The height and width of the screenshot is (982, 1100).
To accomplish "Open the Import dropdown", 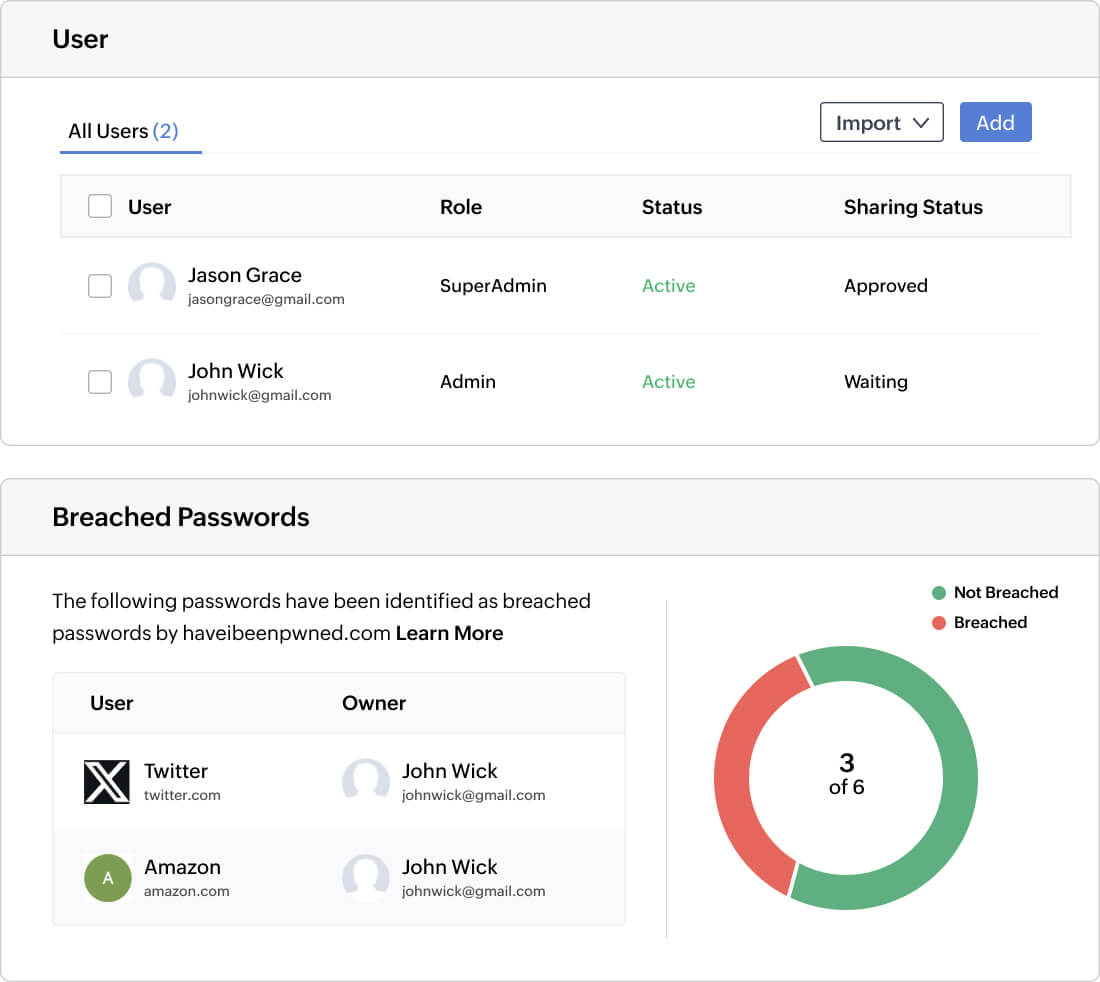I will pyautogui.click(x=881, y=122).
